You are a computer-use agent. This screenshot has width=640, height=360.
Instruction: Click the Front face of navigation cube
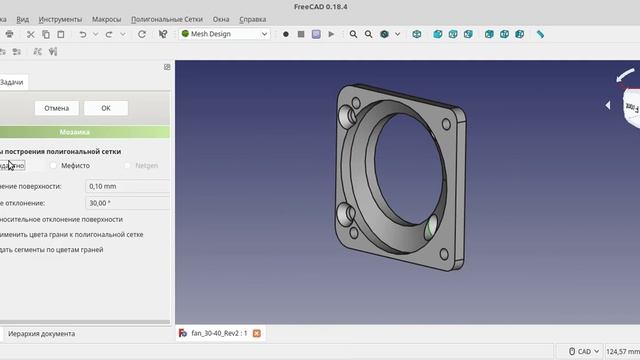click(632, 109)
